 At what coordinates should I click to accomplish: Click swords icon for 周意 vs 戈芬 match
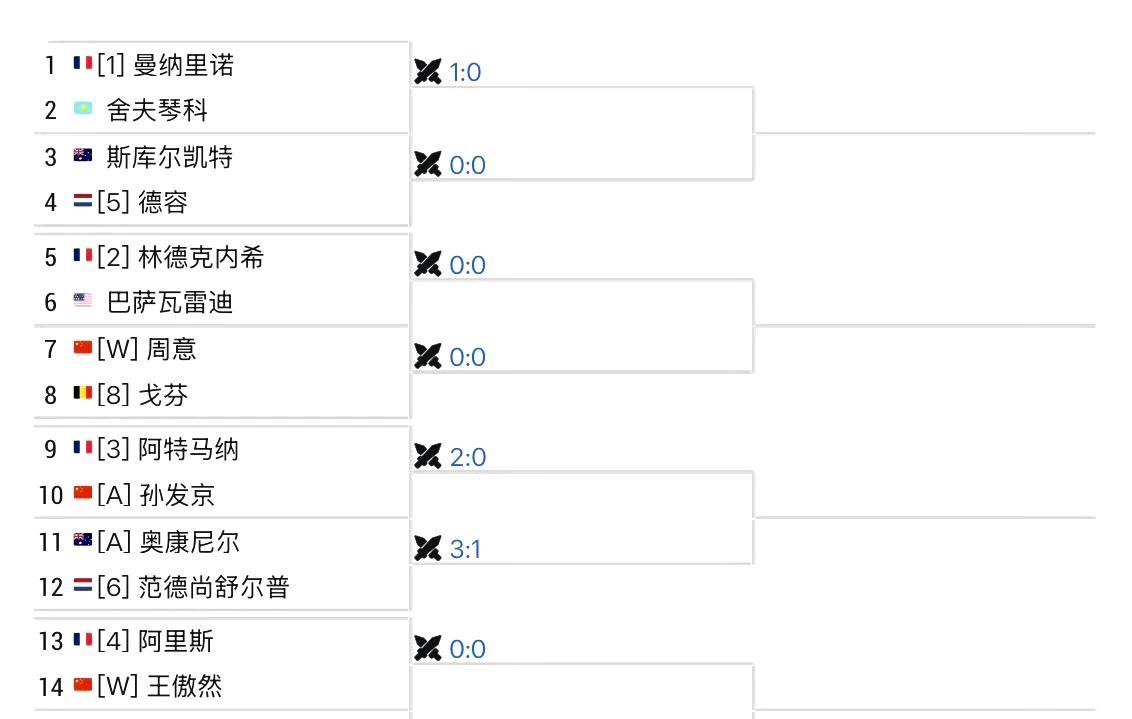428,357
